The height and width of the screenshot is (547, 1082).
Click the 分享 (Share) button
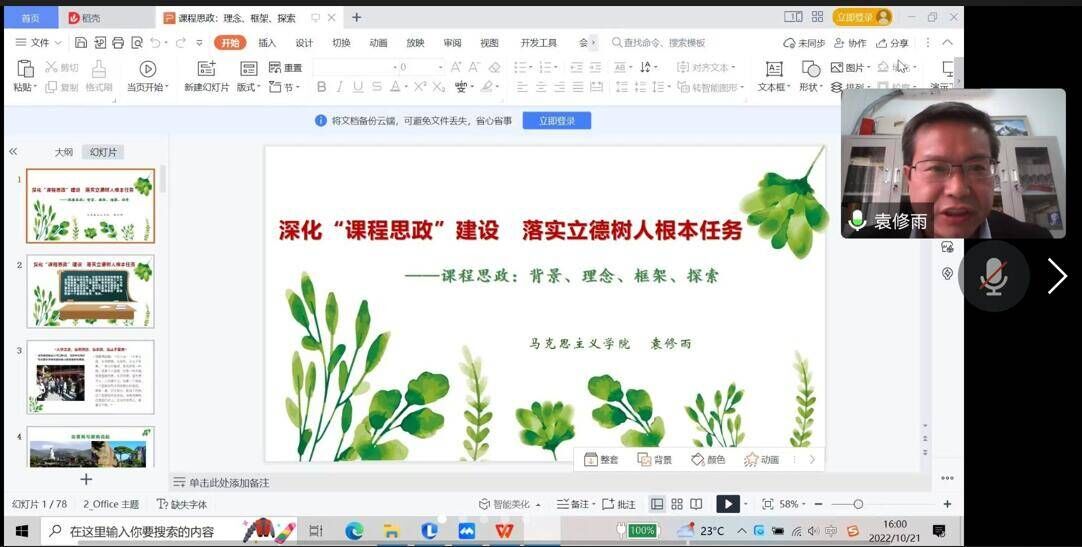[892, 43]
